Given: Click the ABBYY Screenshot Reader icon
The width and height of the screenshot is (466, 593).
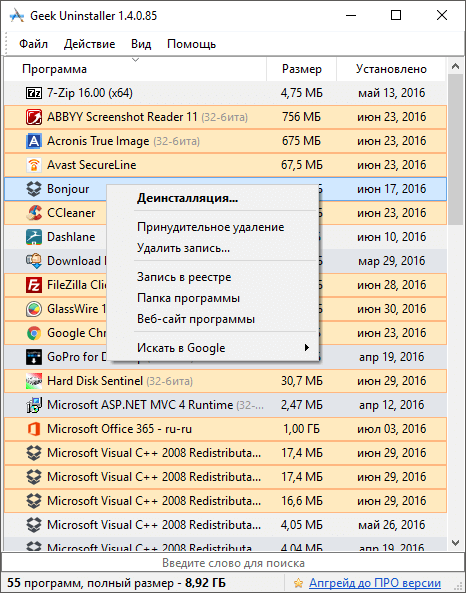Looking at the screenshot, I should (x=34, y=117).
